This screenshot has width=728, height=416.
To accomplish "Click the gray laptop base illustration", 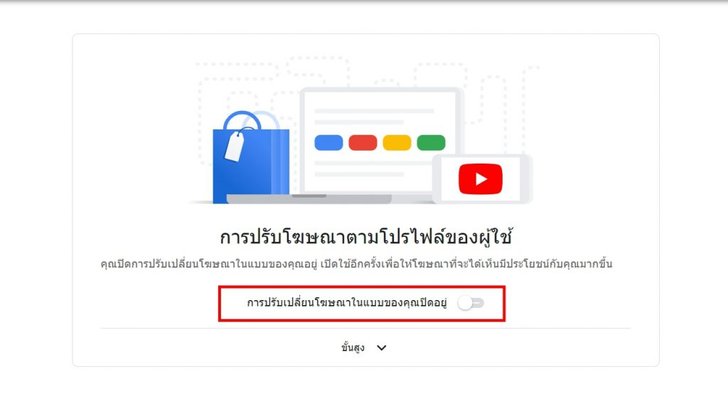I will 309,199.
